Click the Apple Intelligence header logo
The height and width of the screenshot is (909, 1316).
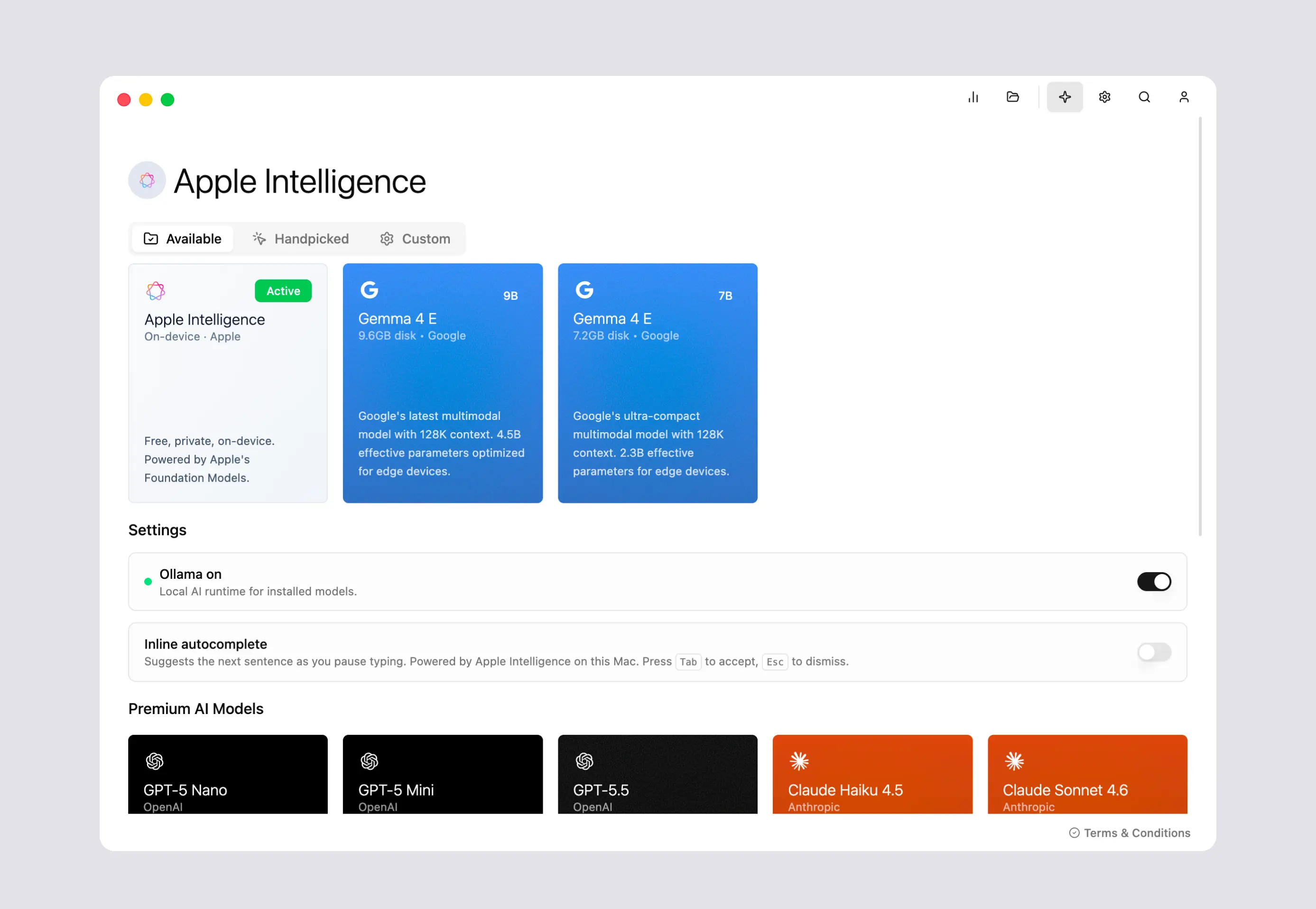(147, 181)
